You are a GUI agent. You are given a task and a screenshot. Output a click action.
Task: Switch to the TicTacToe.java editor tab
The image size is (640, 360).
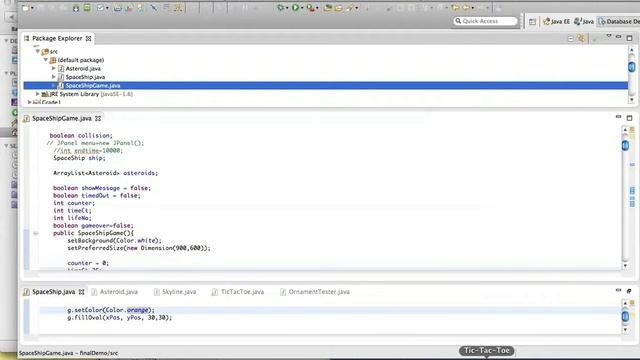[x=238, y=292]
